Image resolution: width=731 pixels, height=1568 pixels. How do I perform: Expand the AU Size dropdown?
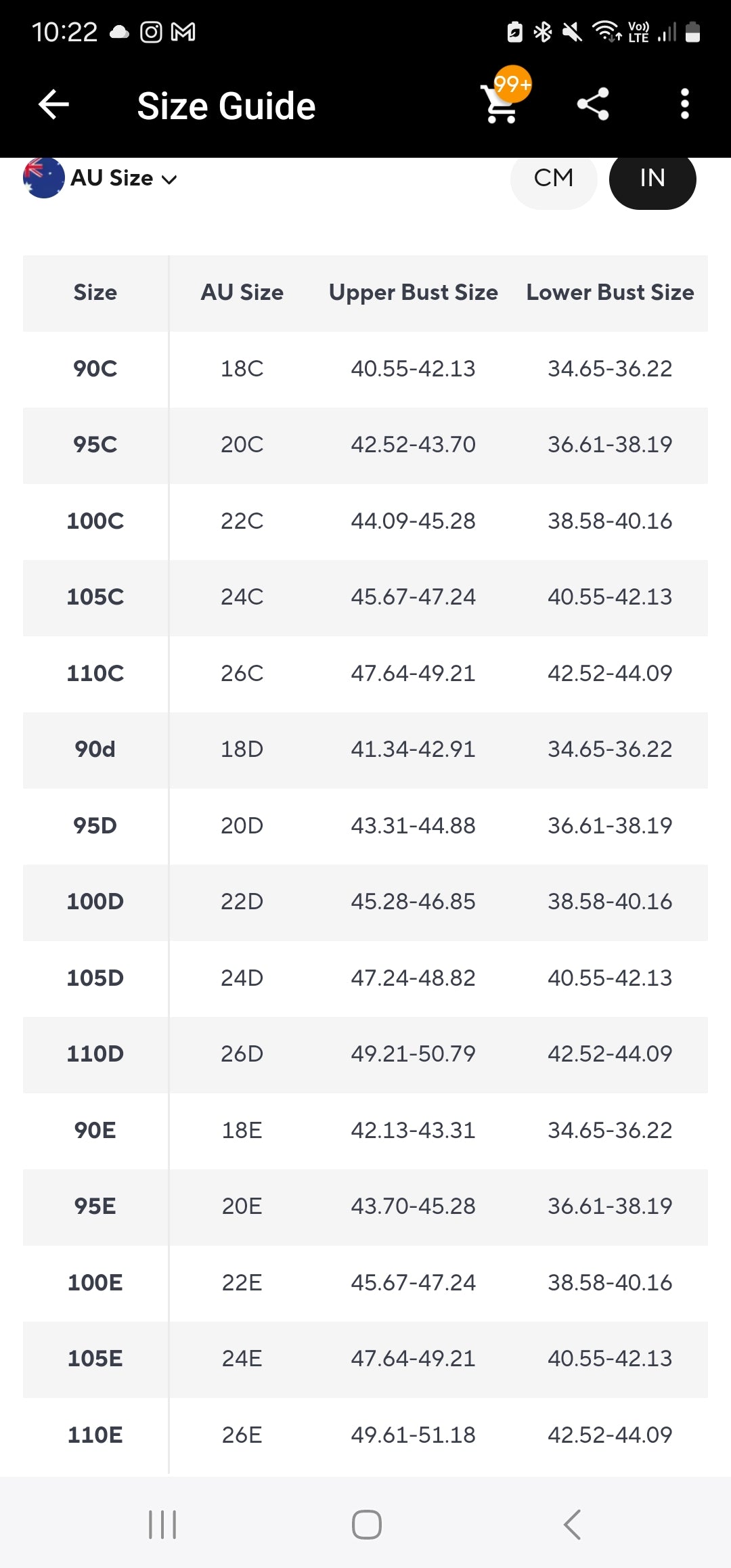124,179
